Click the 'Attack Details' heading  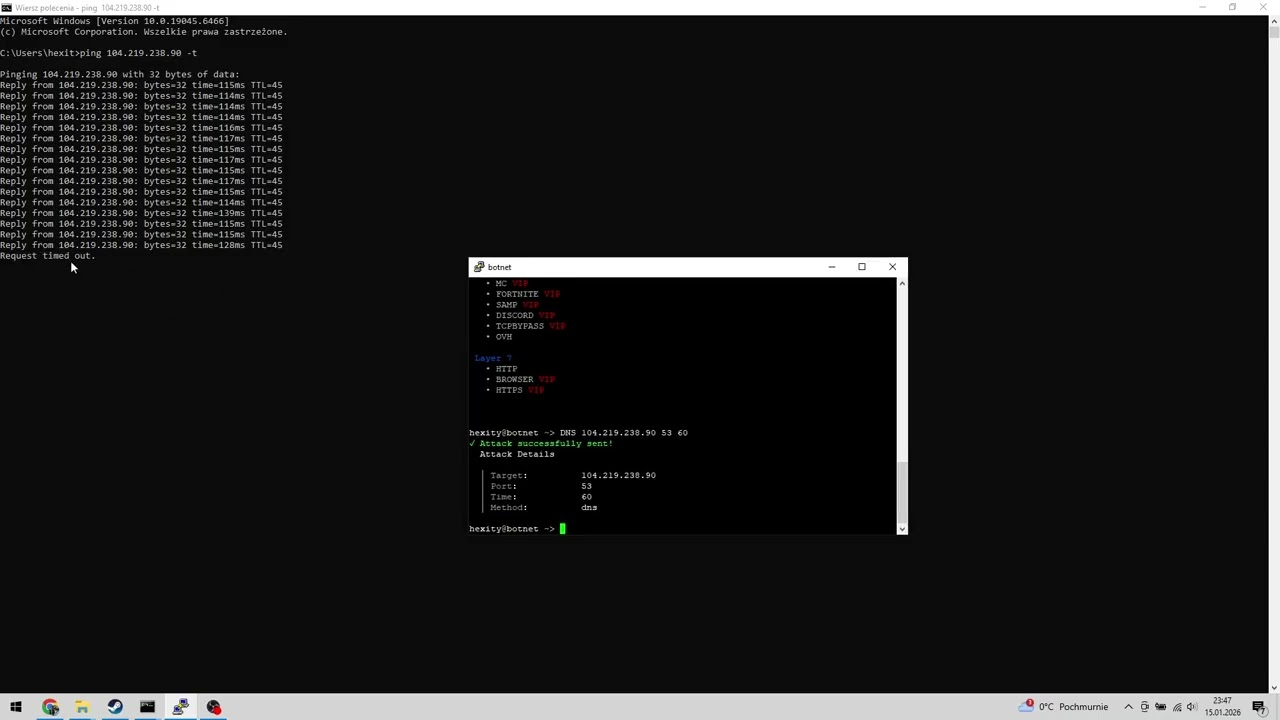click(x=516, y=454)
